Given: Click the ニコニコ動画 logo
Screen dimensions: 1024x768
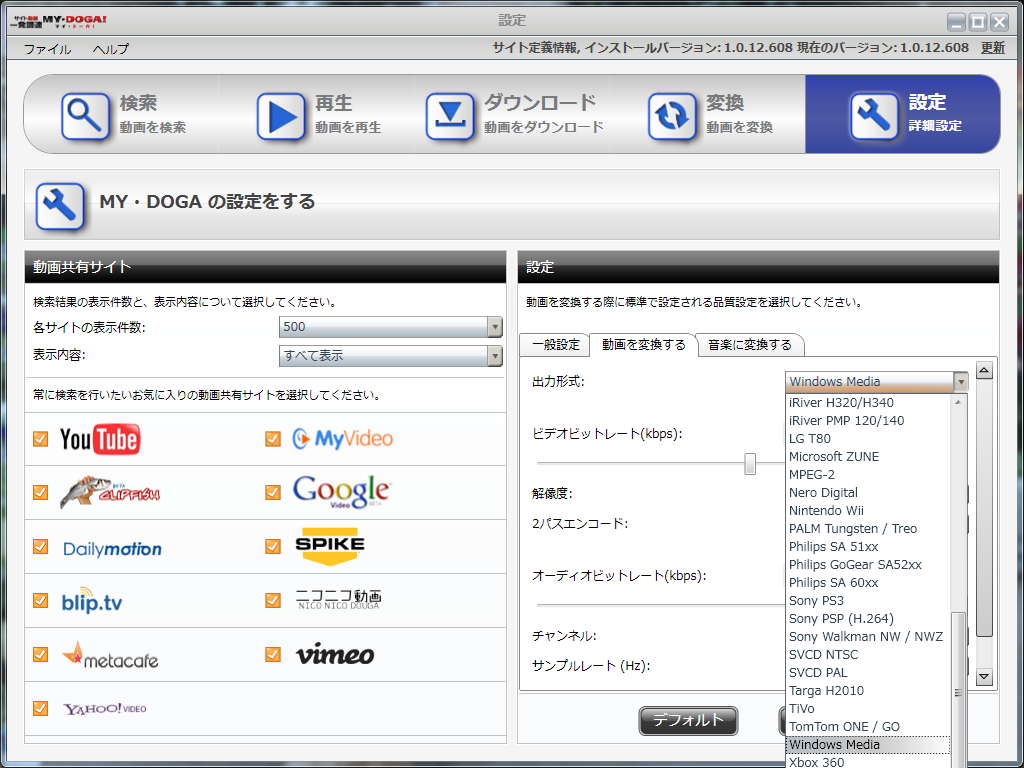Looking at the screenshot, I should pyautogui.click(x=338, y=599).
